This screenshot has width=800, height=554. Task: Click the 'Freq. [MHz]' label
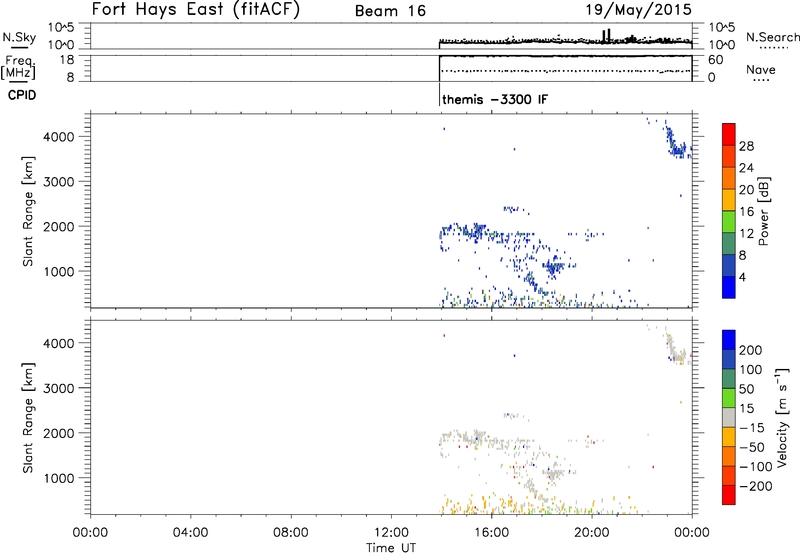pos(18,67)
